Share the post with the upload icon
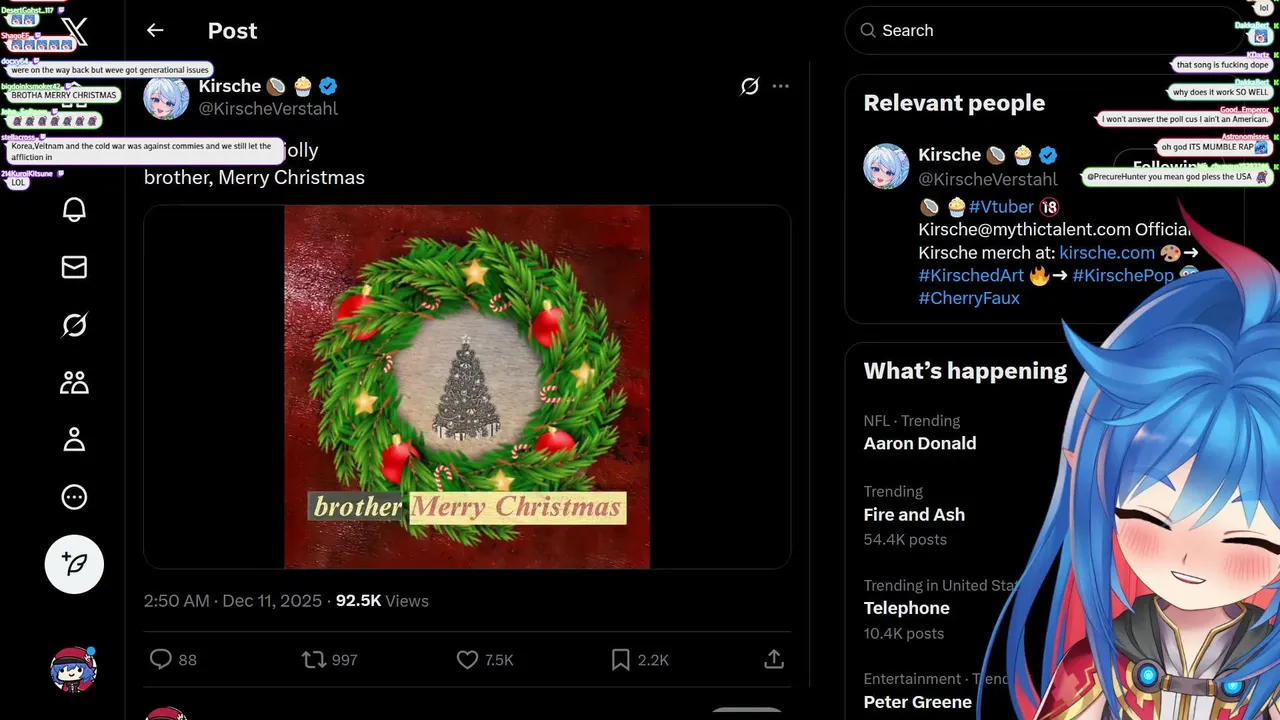Viewport: 1280px width, 720px height. 773,659
